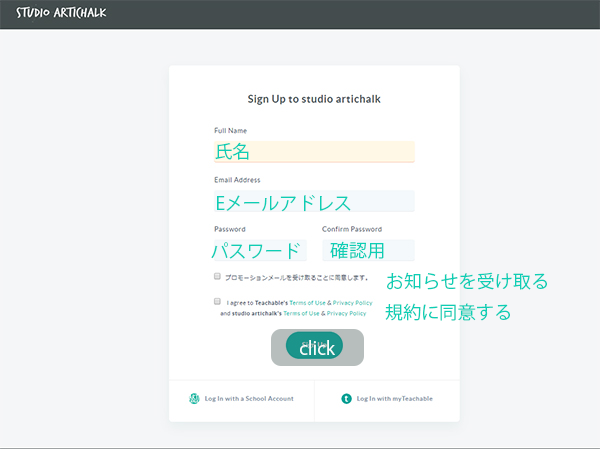Open studio artichalk's Terms of Use link
600x449 pixels.
301,313
